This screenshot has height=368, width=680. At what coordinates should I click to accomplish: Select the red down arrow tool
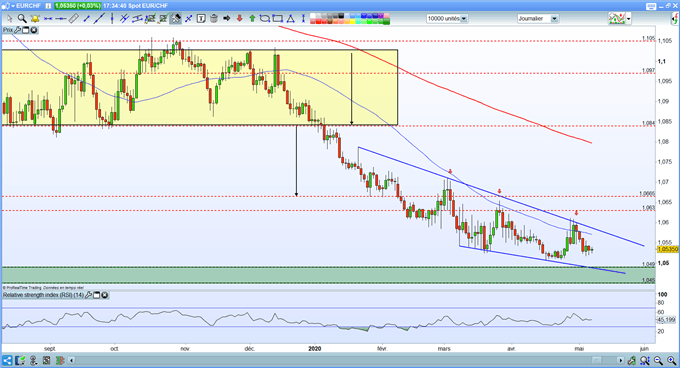click(x=239, y=19)
